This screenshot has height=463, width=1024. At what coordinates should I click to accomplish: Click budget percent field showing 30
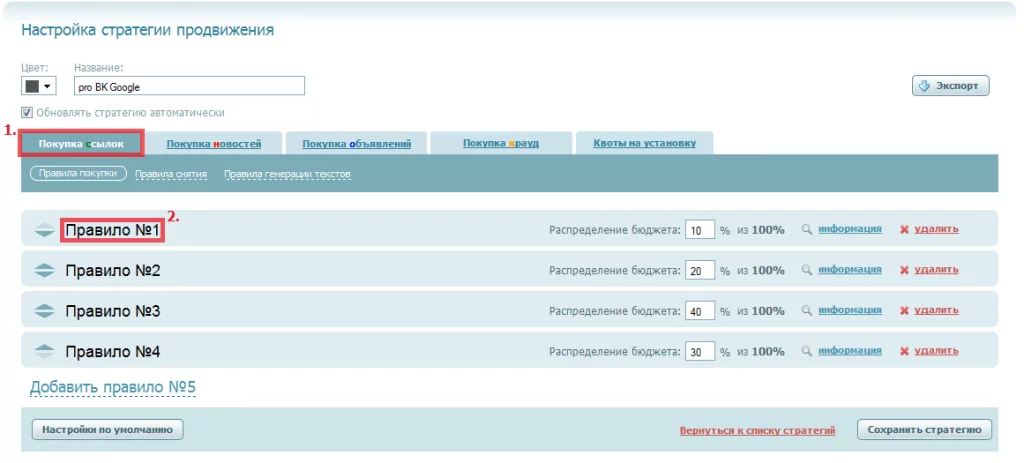[x=700, y=351]
